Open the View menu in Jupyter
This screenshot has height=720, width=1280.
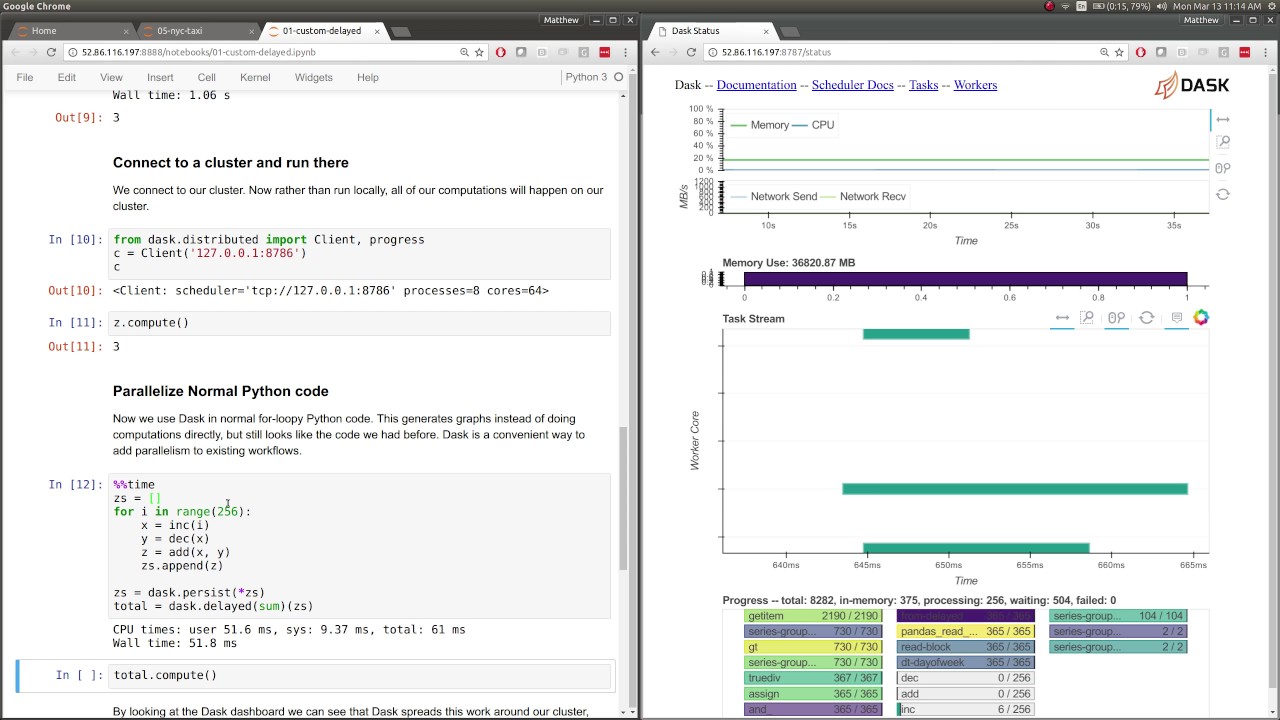(x=111, y=77)
